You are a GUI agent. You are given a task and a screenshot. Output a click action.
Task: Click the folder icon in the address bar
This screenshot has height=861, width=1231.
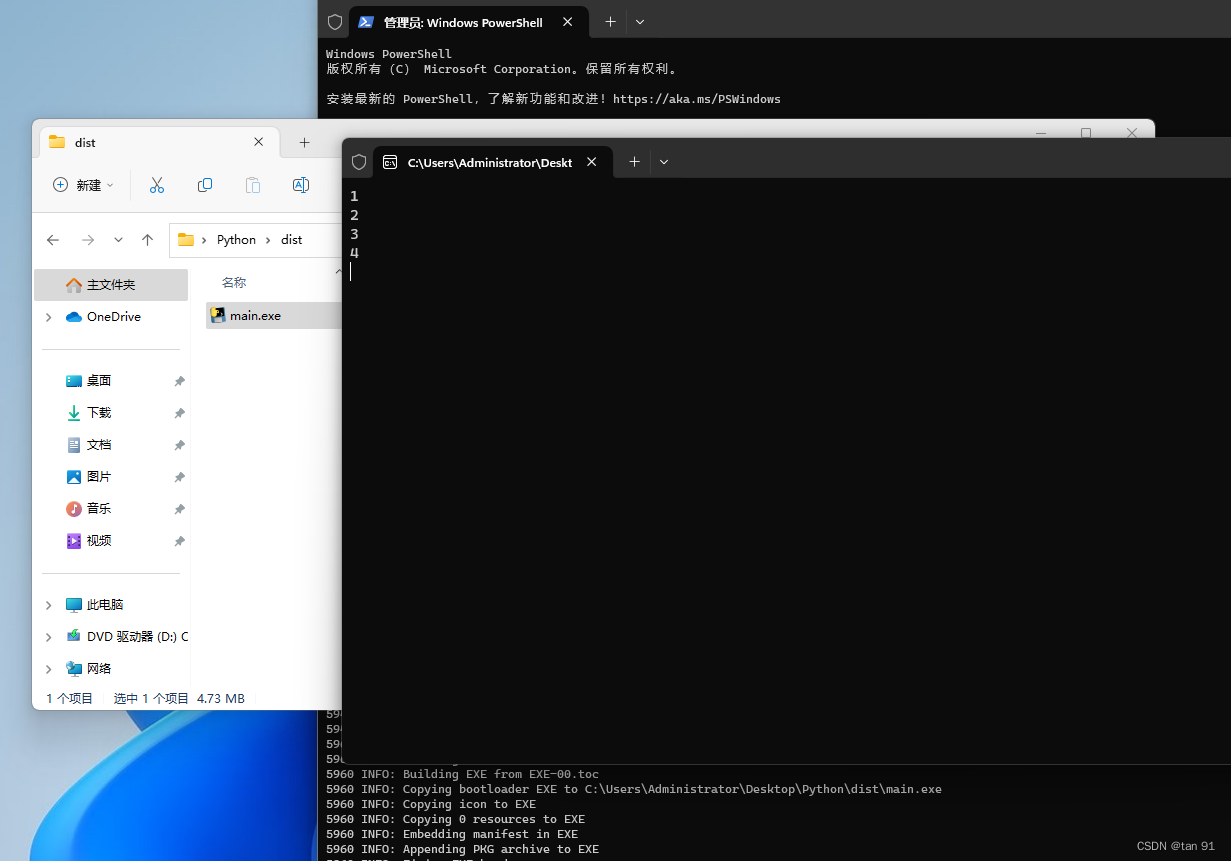186,240
